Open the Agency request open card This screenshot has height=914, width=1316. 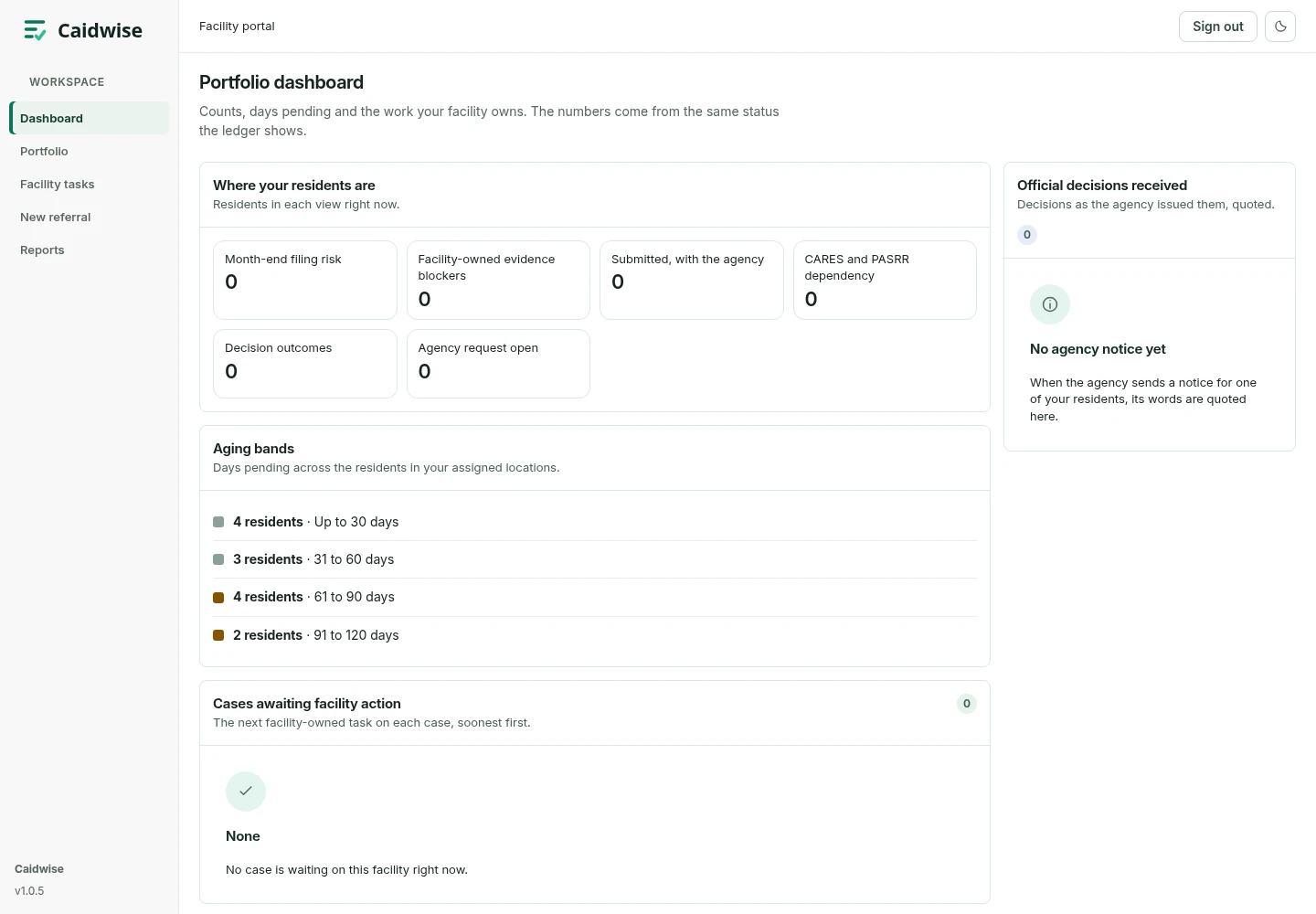498,364
